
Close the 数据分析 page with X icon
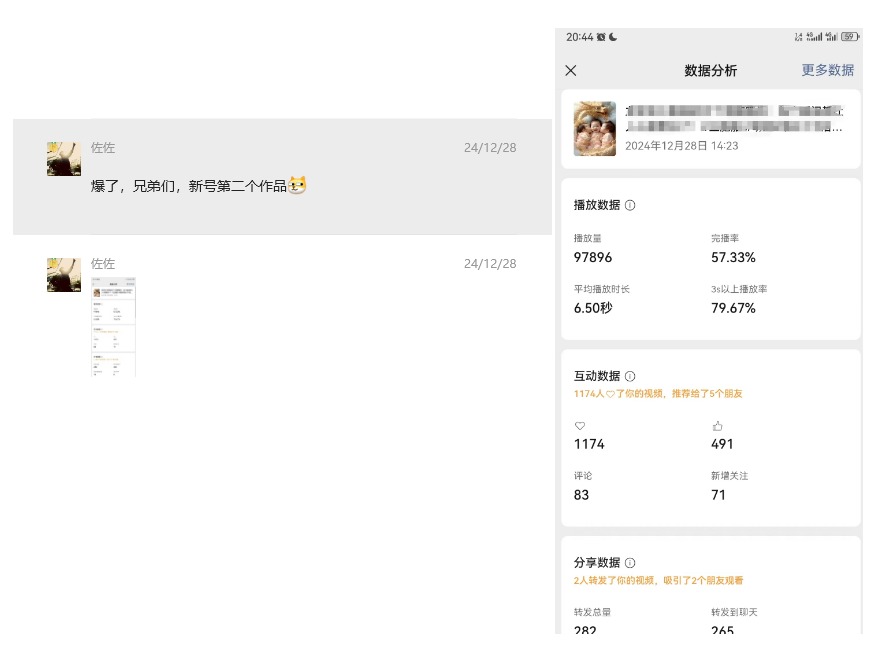[x=571, y=71]
